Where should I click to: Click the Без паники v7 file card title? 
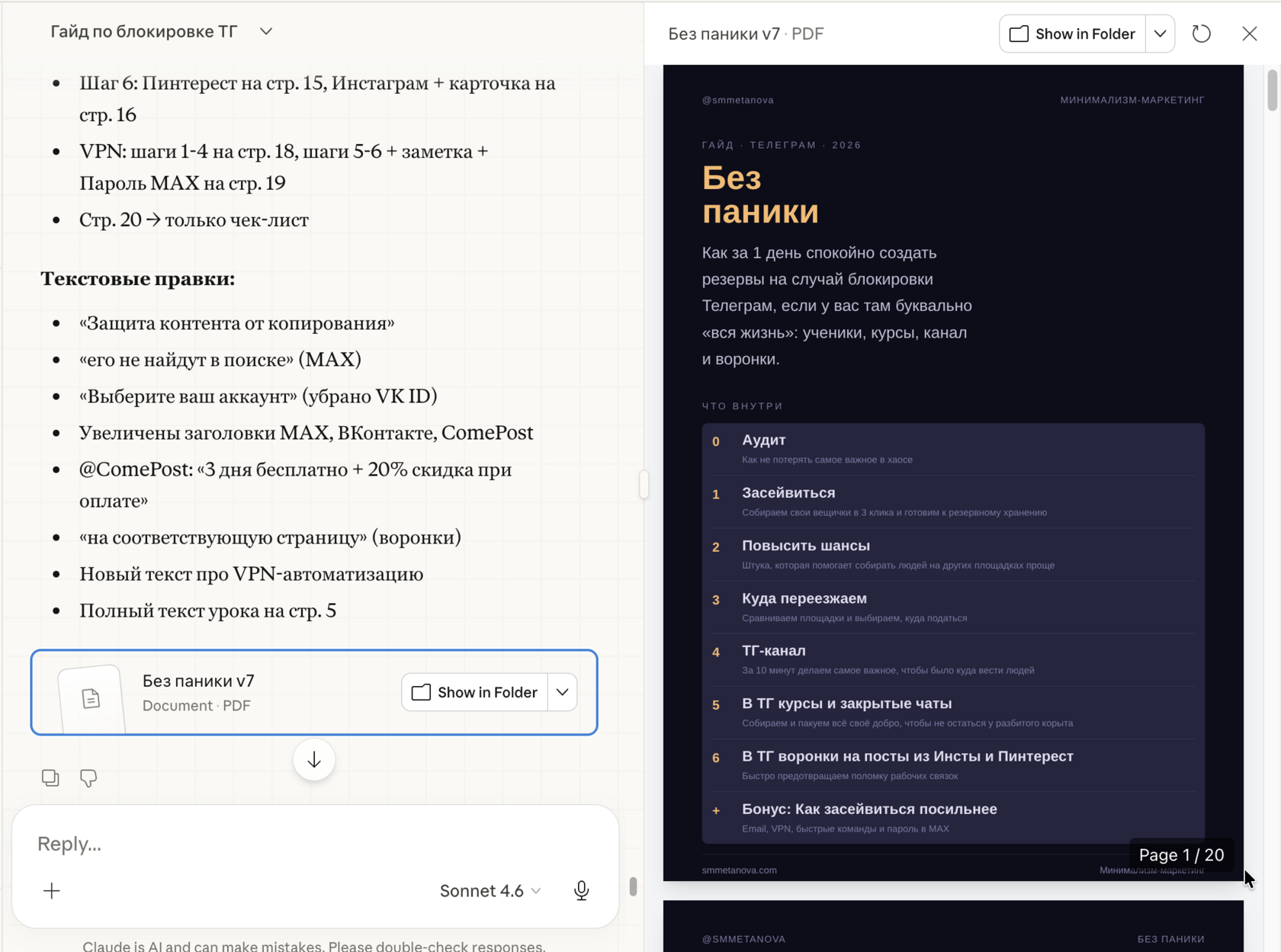(198, 681)
